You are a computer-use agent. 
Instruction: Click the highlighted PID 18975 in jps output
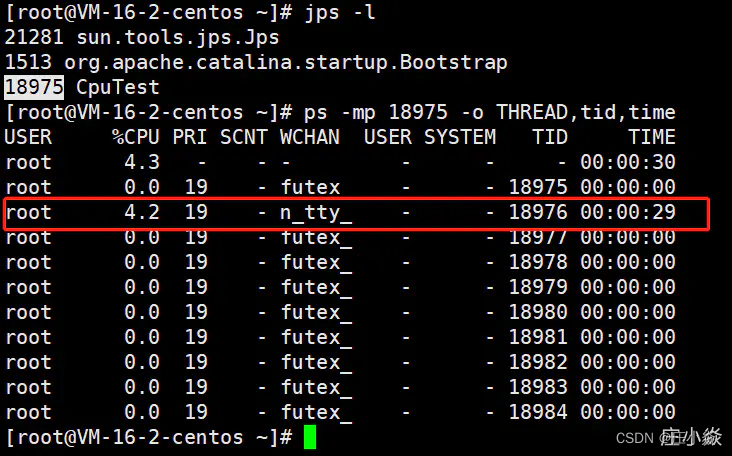coord(34,87)
